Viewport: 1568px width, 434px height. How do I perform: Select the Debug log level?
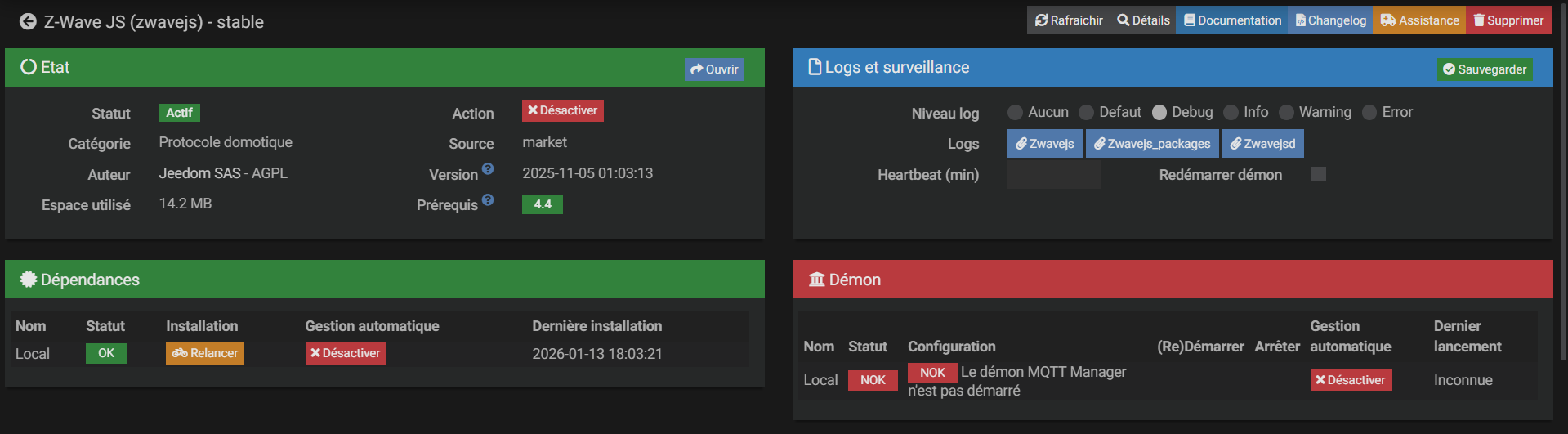pos(1159,113)
